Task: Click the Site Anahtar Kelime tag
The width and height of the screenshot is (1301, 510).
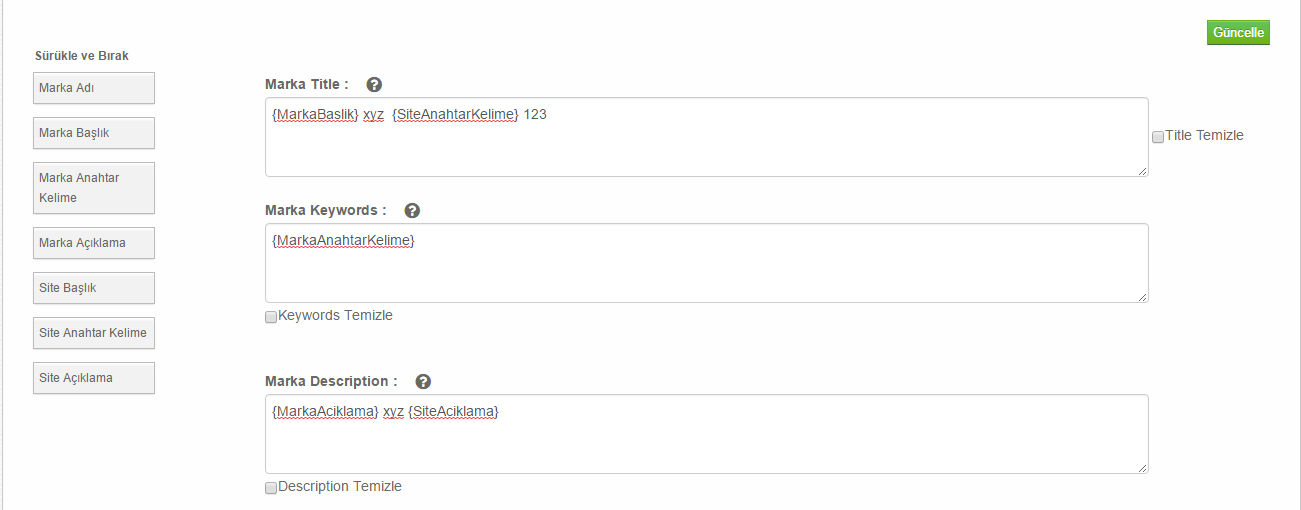Action: click(x=94, y=333)
